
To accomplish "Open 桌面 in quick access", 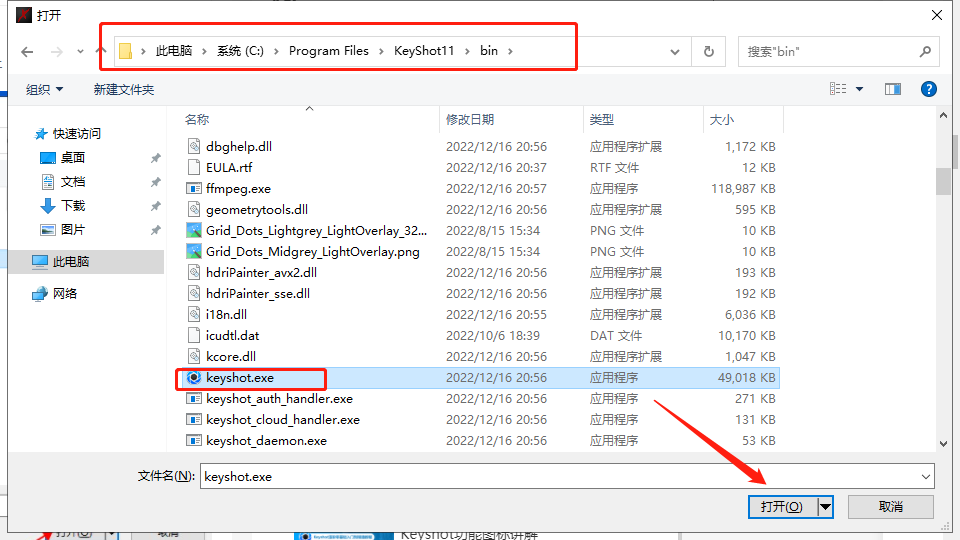I will point(73,157).
